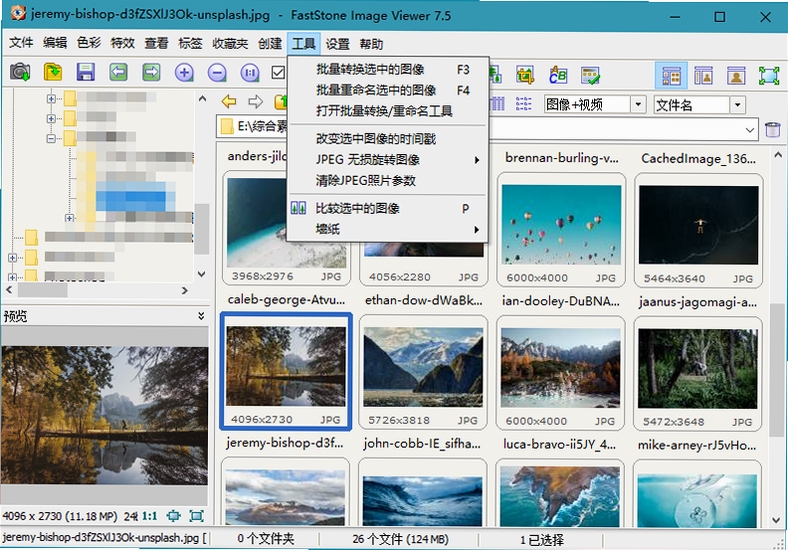Click status bar text 26 个文件 (124 MB)

click(x=400, y=539)
